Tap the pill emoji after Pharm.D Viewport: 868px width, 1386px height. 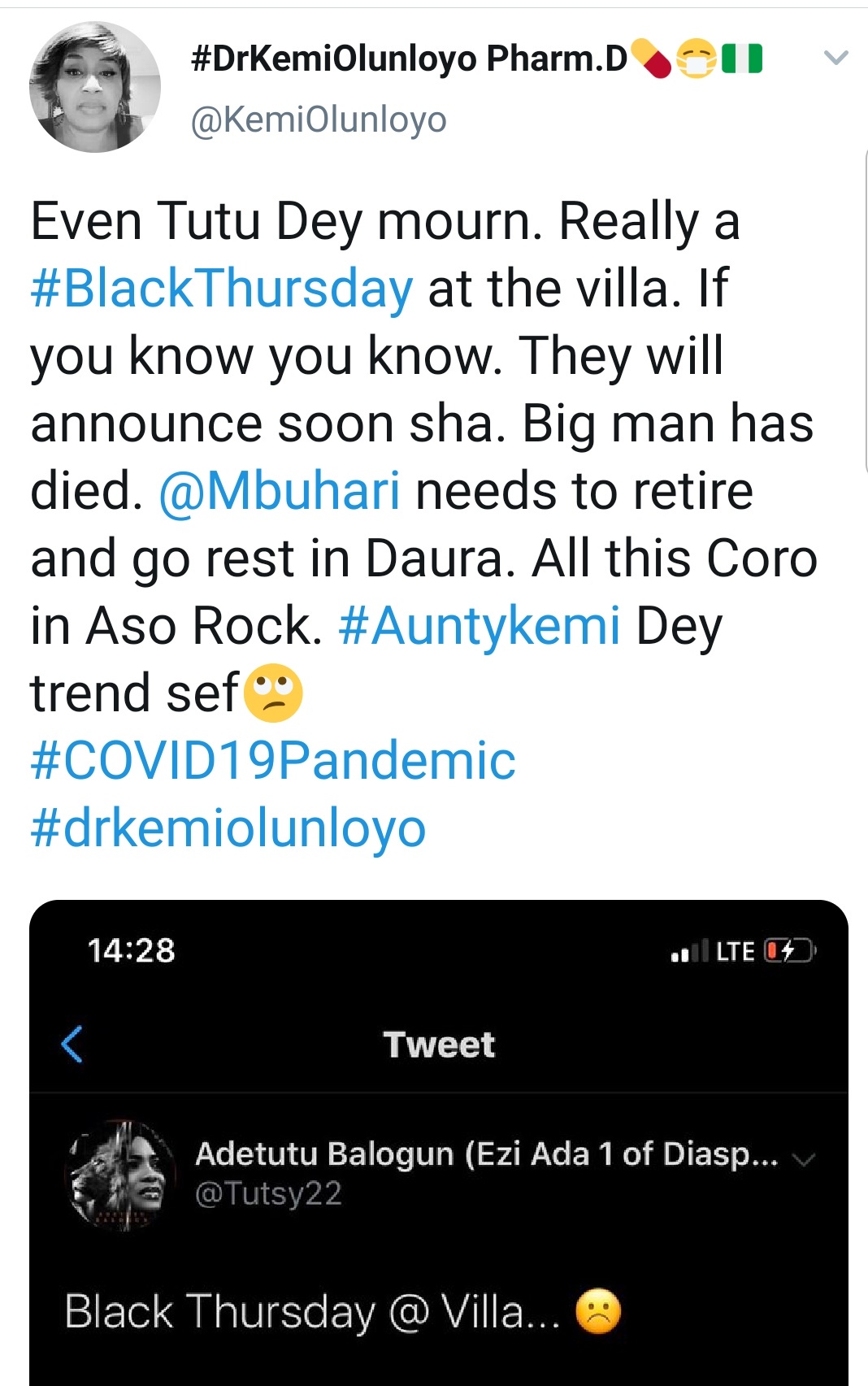[x=651, y=59]
